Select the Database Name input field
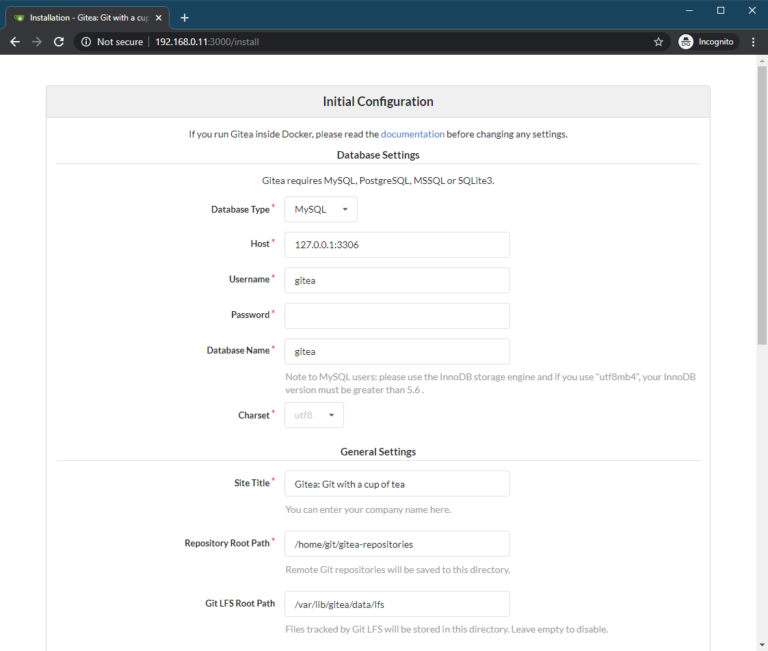The height and width of the screenshot is (651, 768). pyautogui.click(x=397, y=351)
